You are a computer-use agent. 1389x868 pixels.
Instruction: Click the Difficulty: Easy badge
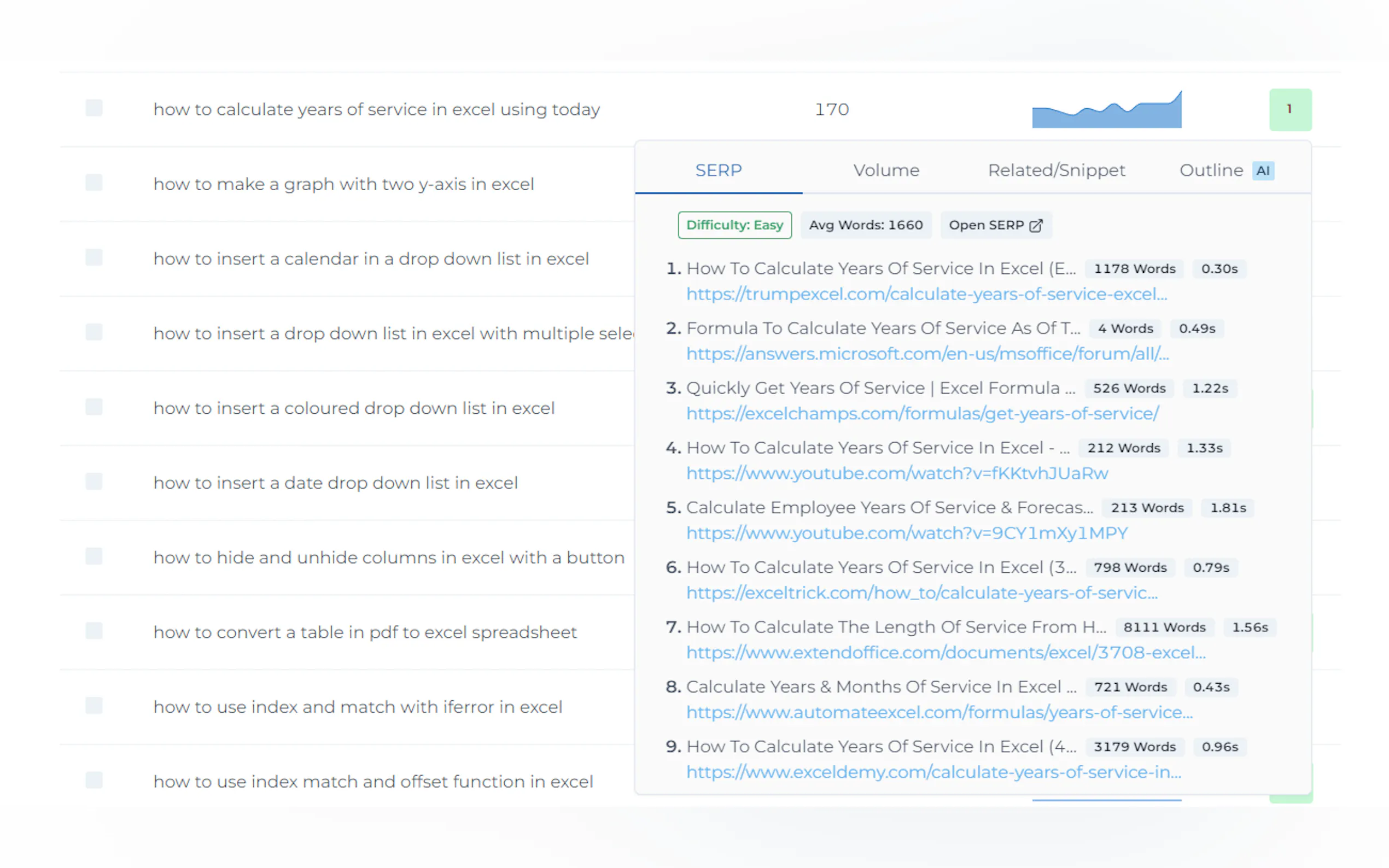[x=734, y=225]
